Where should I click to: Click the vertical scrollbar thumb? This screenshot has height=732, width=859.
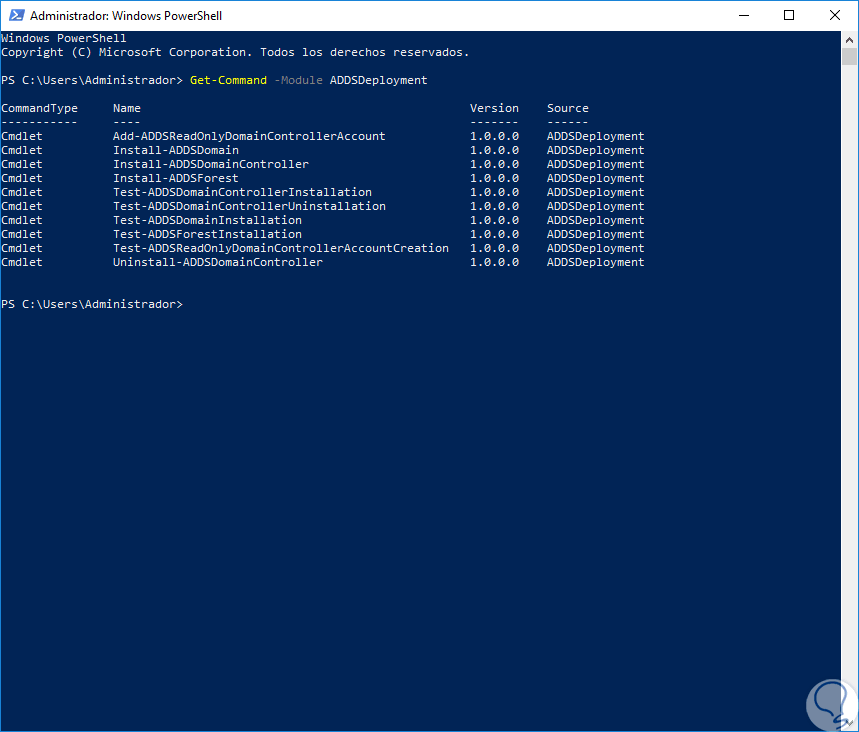coord(849,56)
